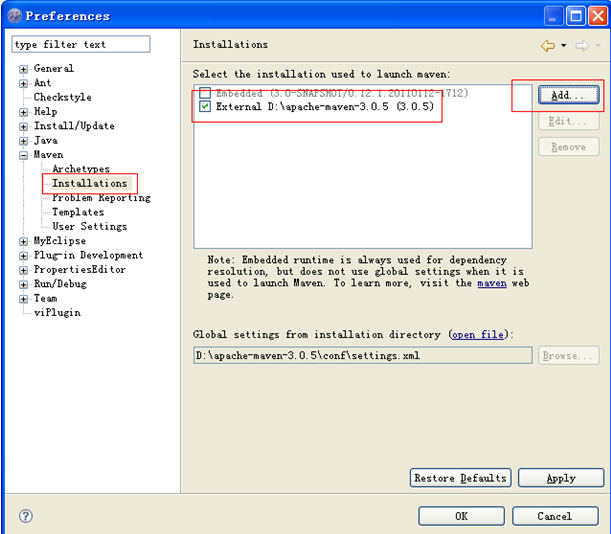Check the Embedded maven installation checkbox

[x=205, y=93]
